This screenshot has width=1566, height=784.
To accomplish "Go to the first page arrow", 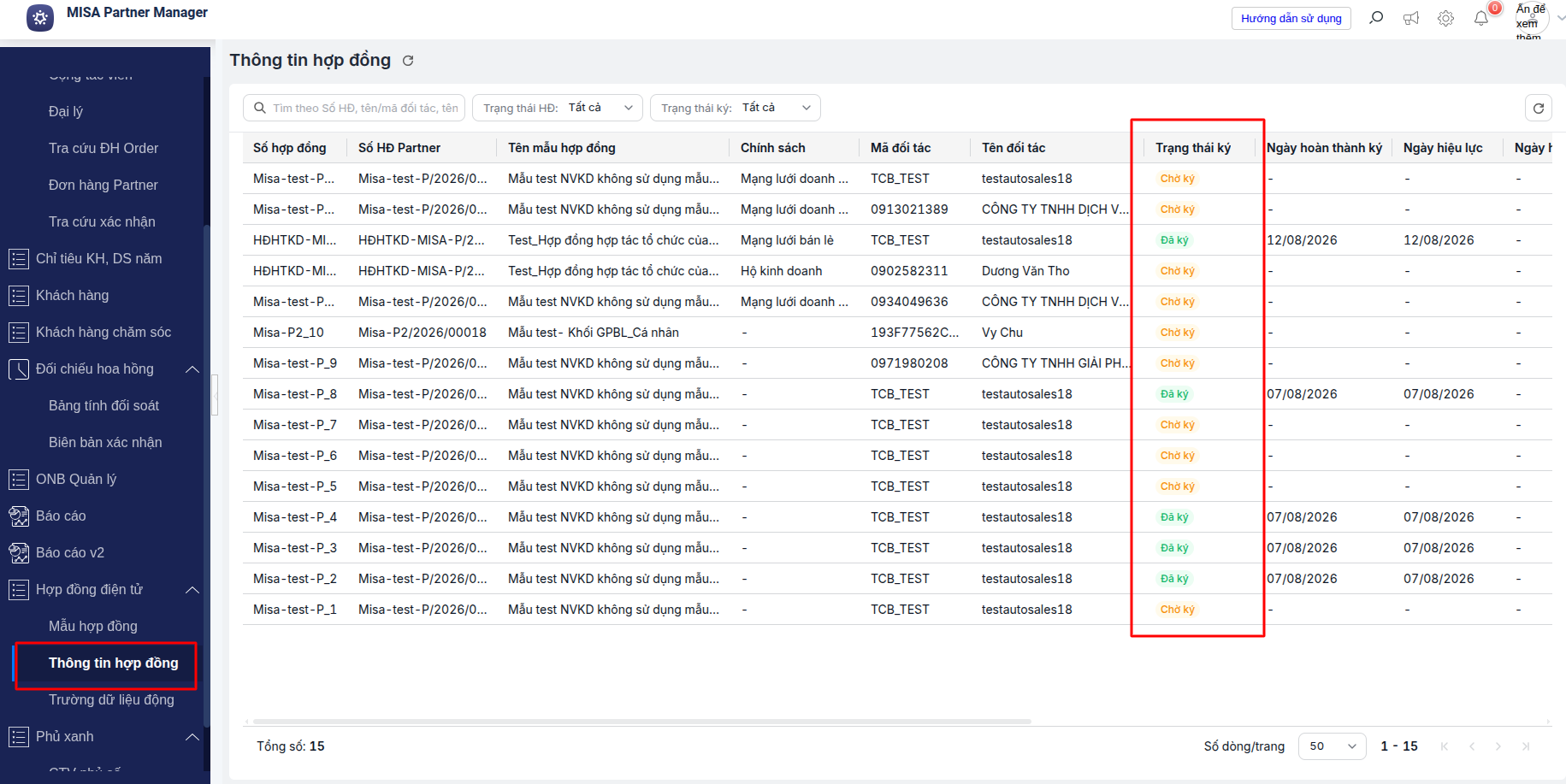I will click(1445, 746).
